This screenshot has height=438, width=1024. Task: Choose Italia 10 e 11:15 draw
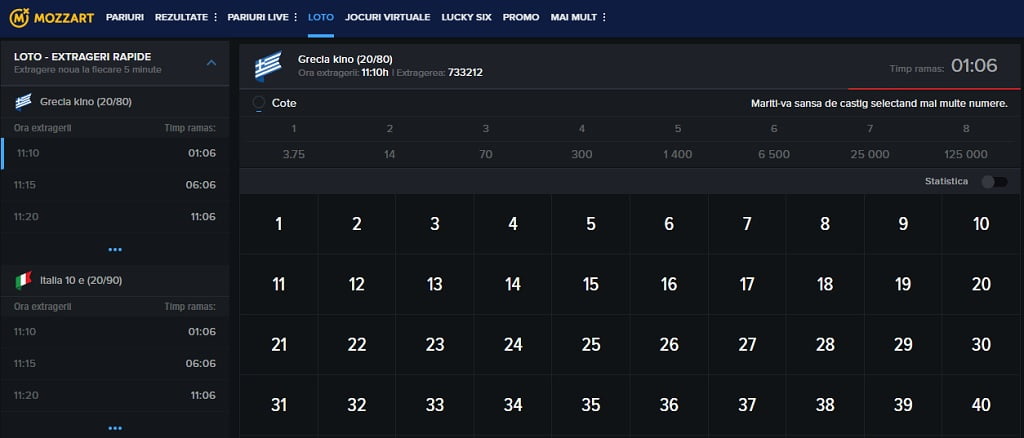point(115,364)
